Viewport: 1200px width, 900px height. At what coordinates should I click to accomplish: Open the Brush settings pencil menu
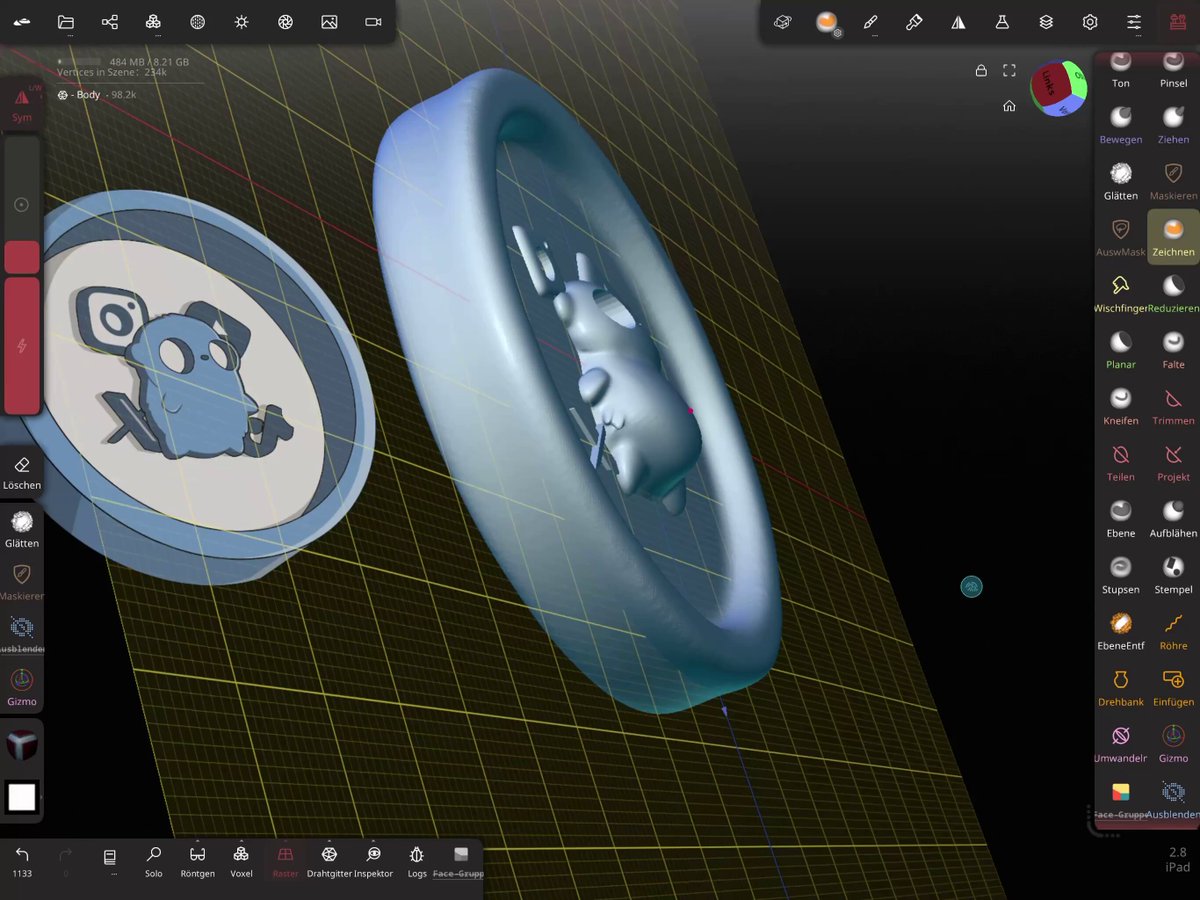[870, 22]
